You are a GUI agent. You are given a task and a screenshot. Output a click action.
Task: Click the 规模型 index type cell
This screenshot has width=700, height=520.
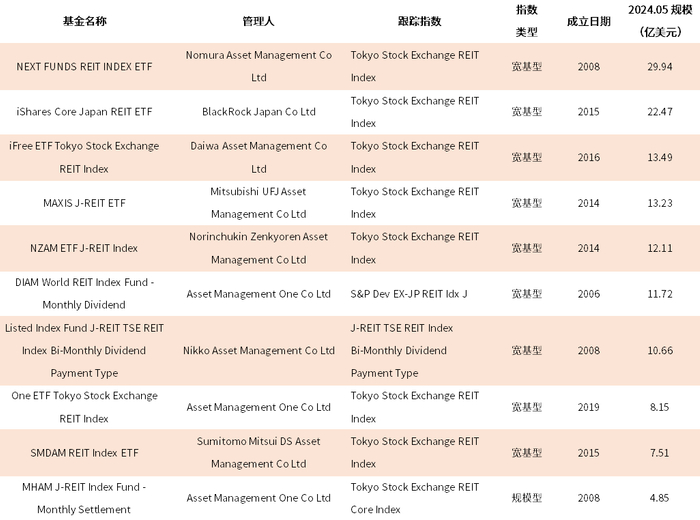[526, 498]
